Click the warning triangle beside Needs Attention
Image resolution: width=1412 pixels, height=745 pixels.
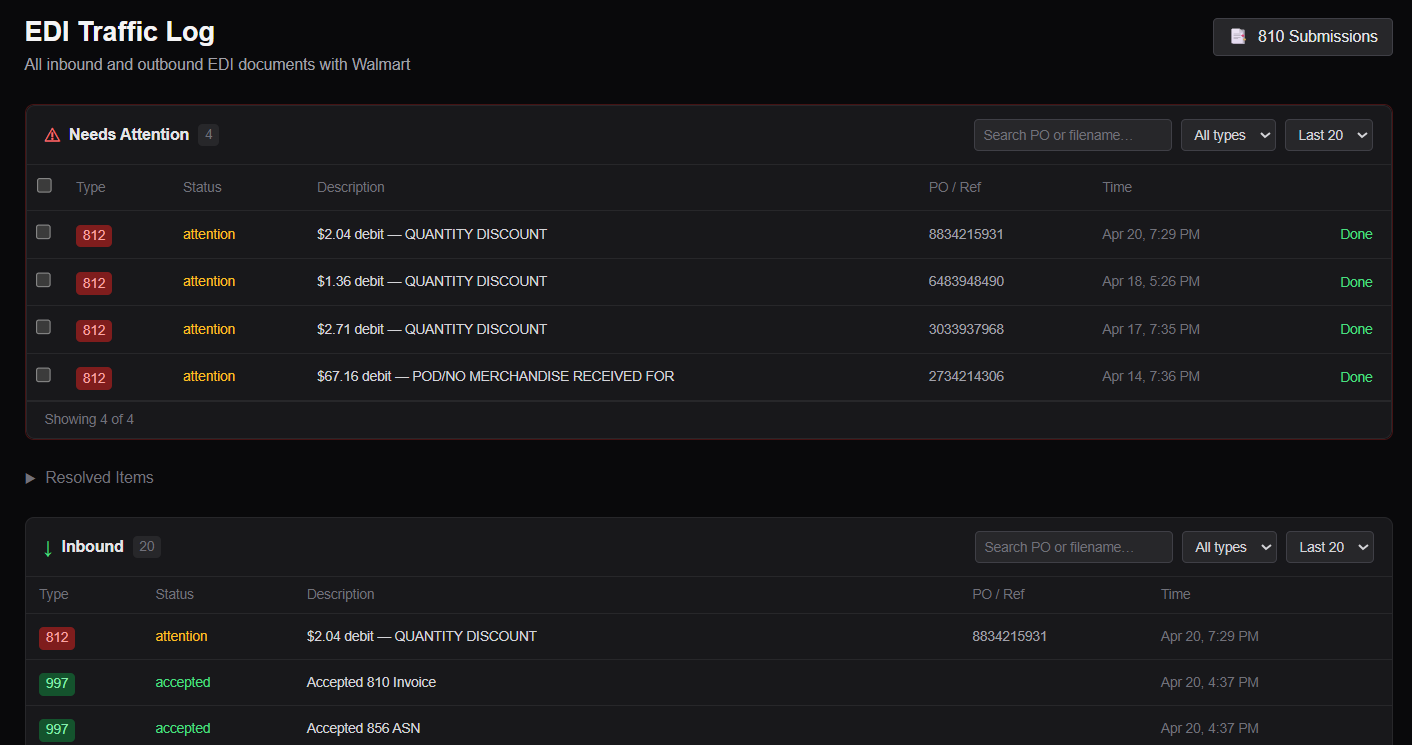[51, 134]
